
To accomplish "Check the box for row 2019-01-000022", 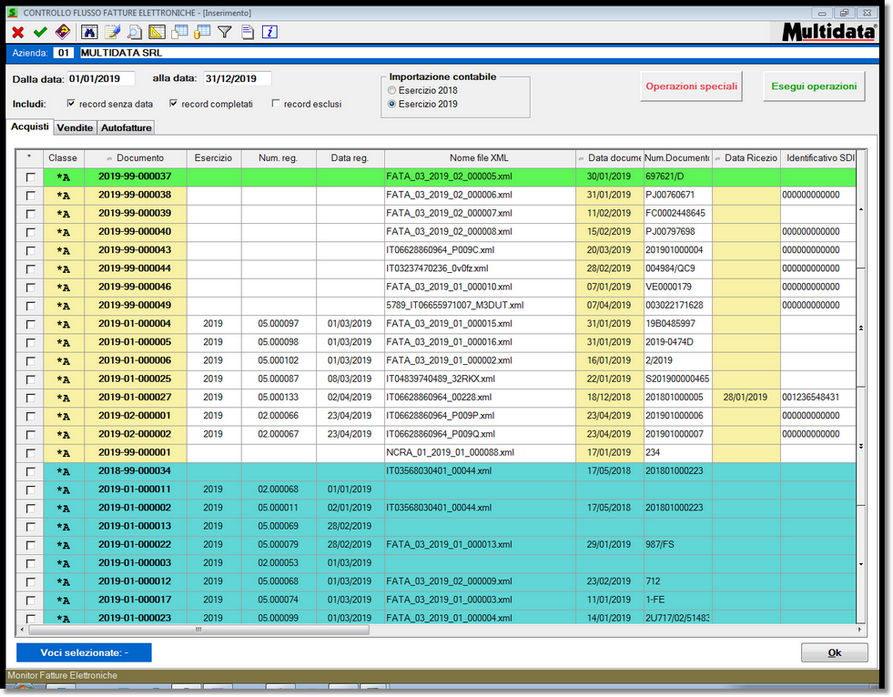I will point(31,546).
